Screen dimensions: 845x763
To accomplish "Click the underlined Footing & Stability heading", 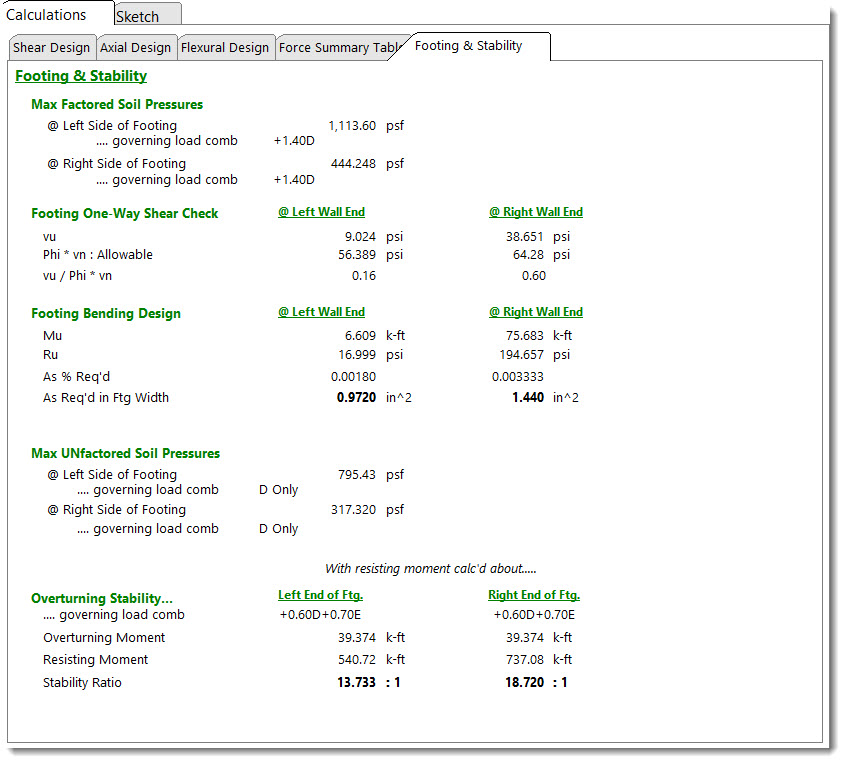I will (81, 76).
